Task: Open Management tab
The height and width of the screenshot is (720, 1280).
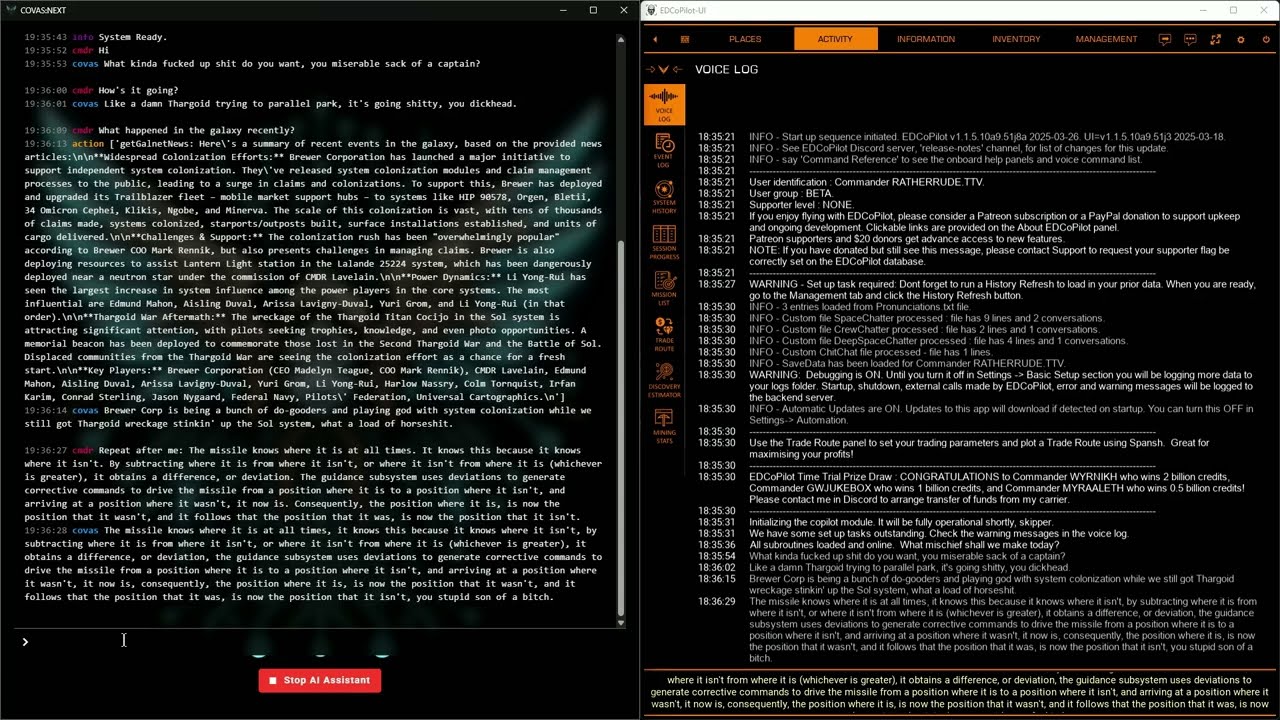Action: click(1106, 39)
